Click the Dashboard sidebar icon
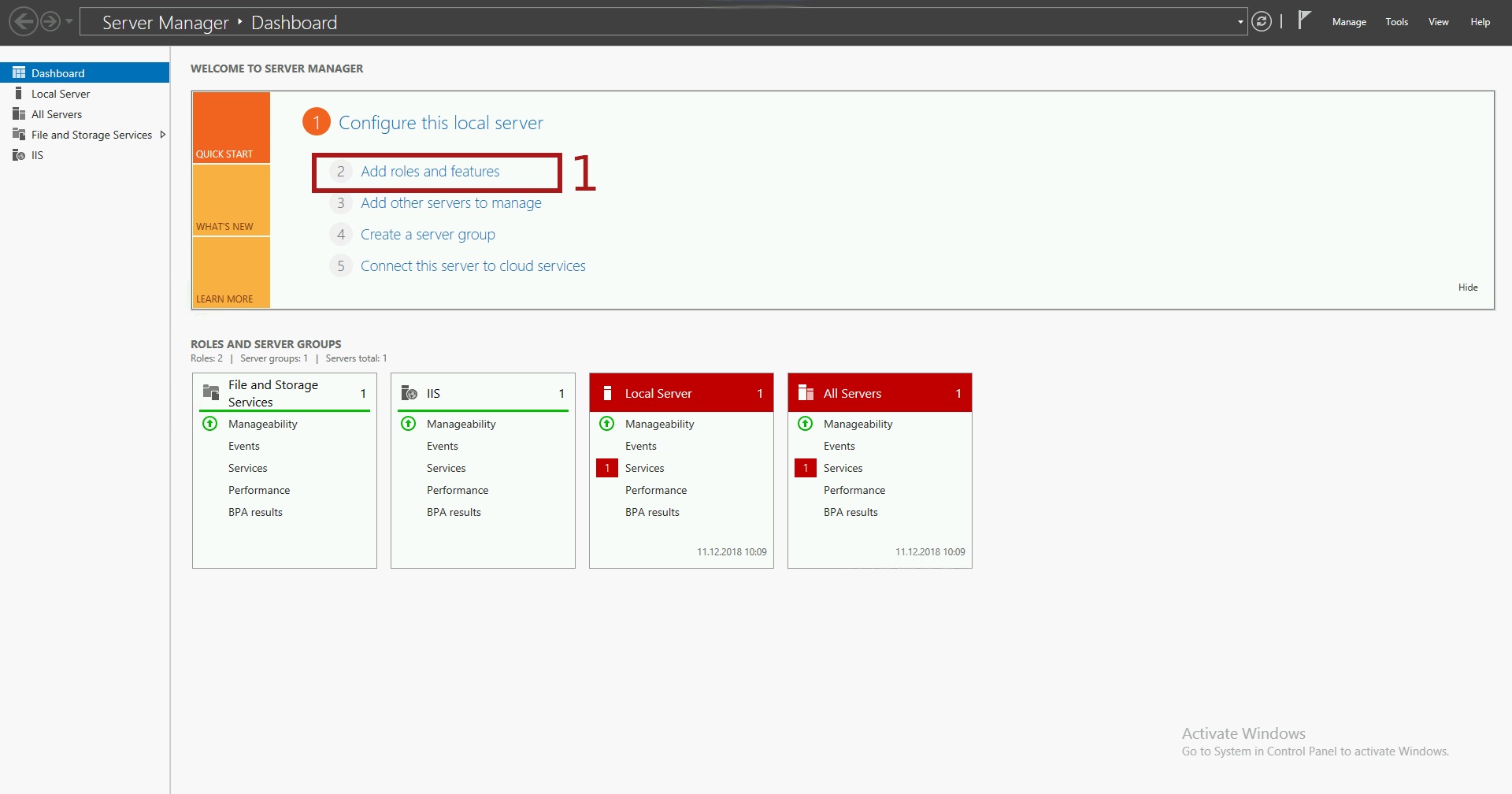1512x794 pixels. (x=19, y=72)
